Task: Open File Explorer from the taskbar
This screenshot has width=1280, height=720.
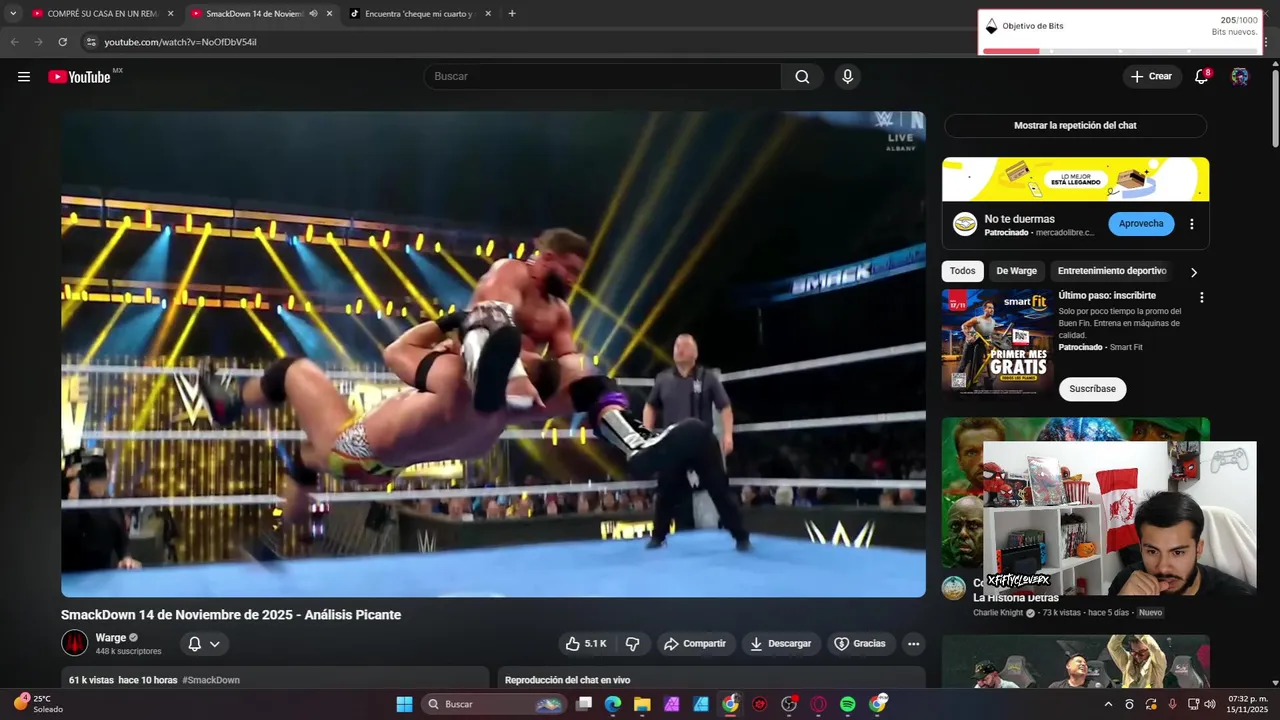Action: [x=642, y=704]
